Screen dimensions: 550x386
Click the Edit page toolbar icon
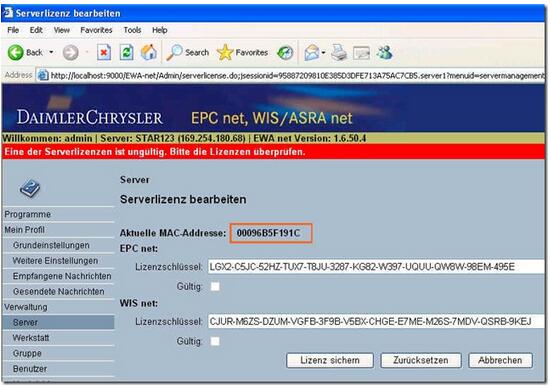[x=361, y=53]
